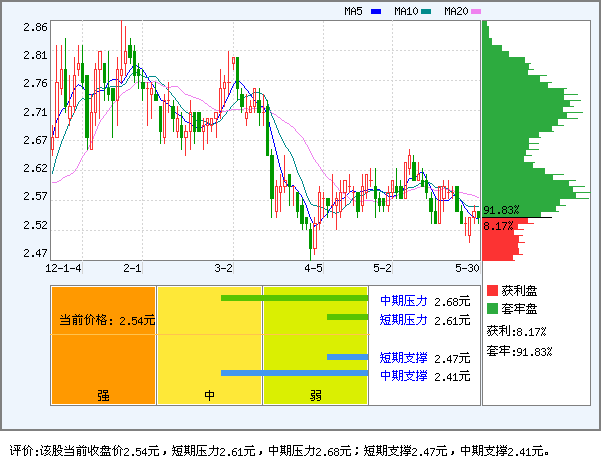Click the 2-1 date on the x-axis

[132, 269]
